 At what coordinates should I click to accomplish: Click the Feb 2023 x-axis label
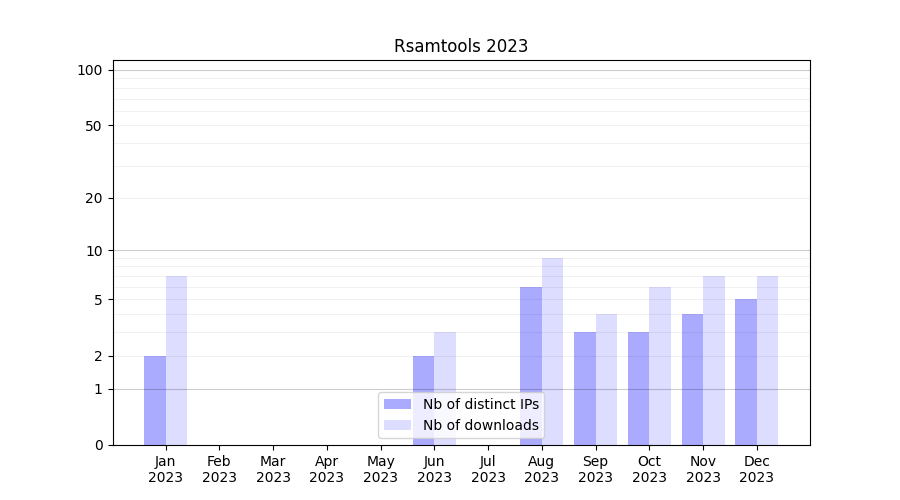tap(219, 469)
